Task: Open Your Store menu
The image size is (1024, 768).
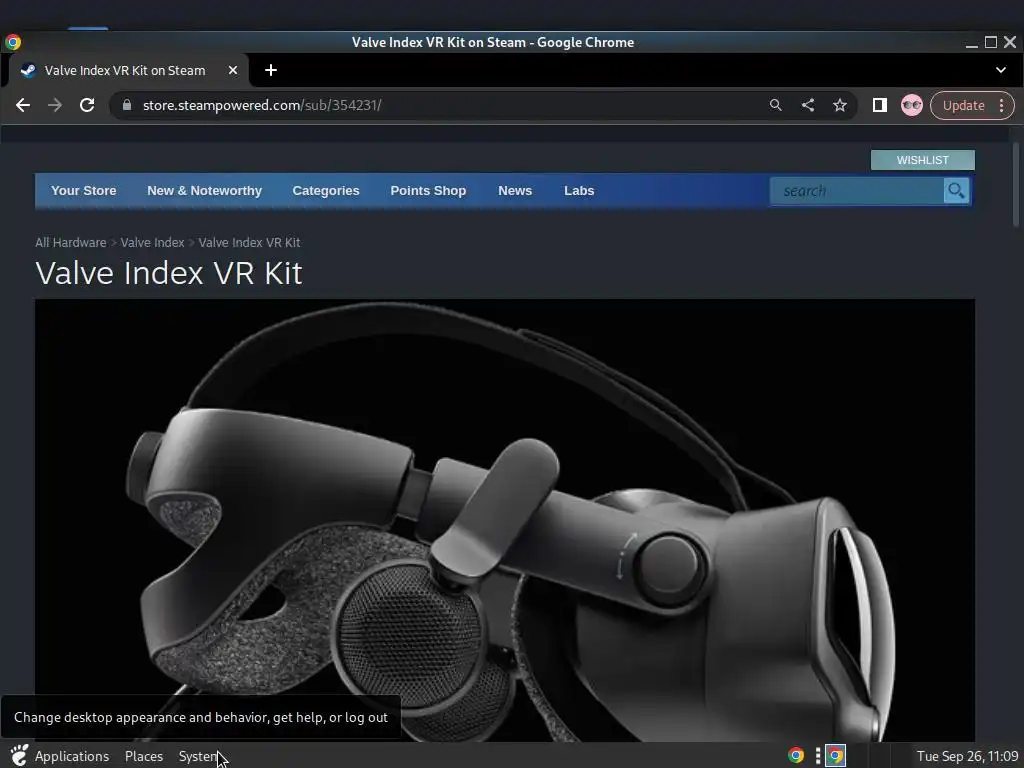Action: 84,191
